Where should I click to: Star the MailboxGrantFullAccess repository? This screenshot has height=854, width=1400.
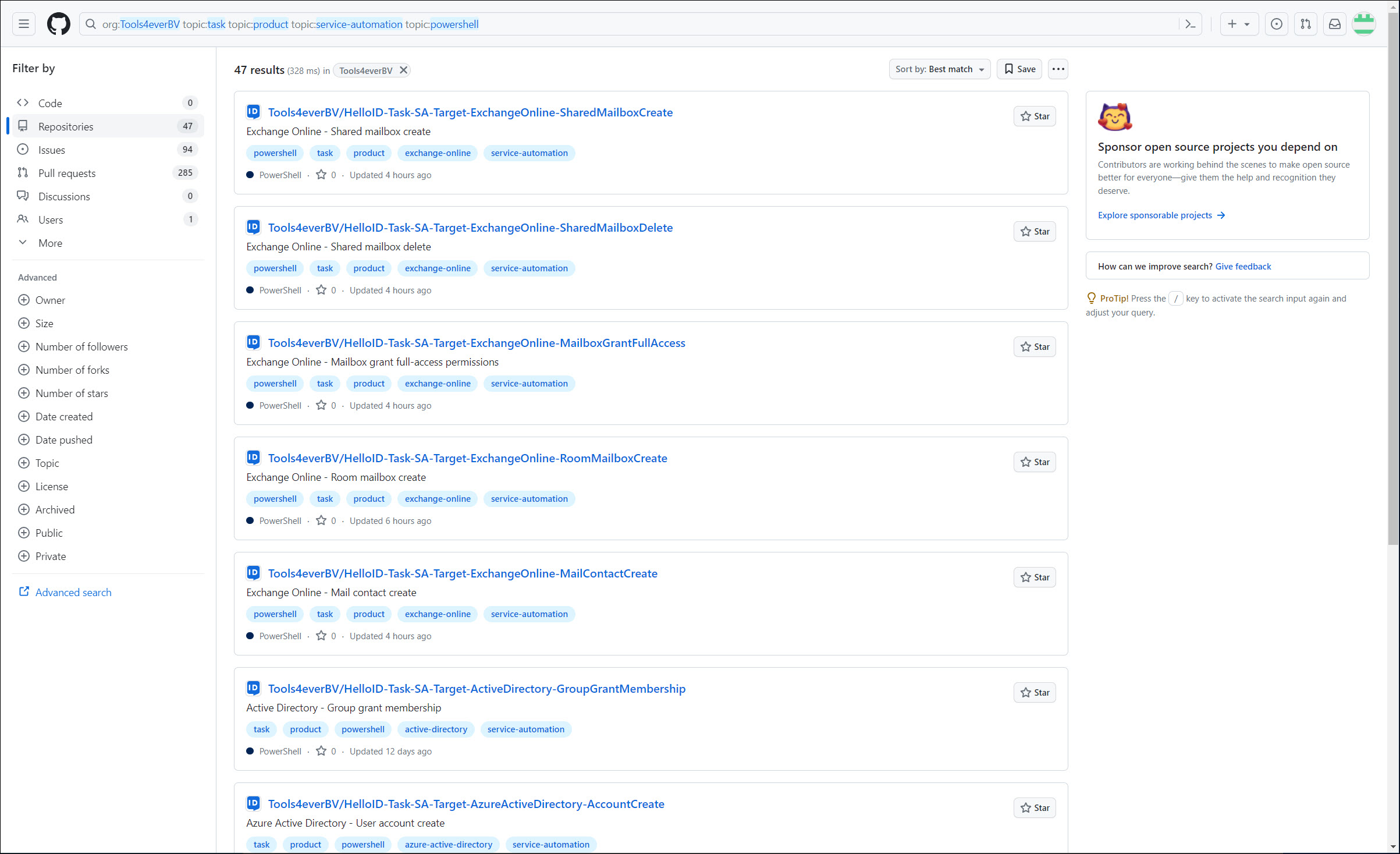pos(1035,346)
